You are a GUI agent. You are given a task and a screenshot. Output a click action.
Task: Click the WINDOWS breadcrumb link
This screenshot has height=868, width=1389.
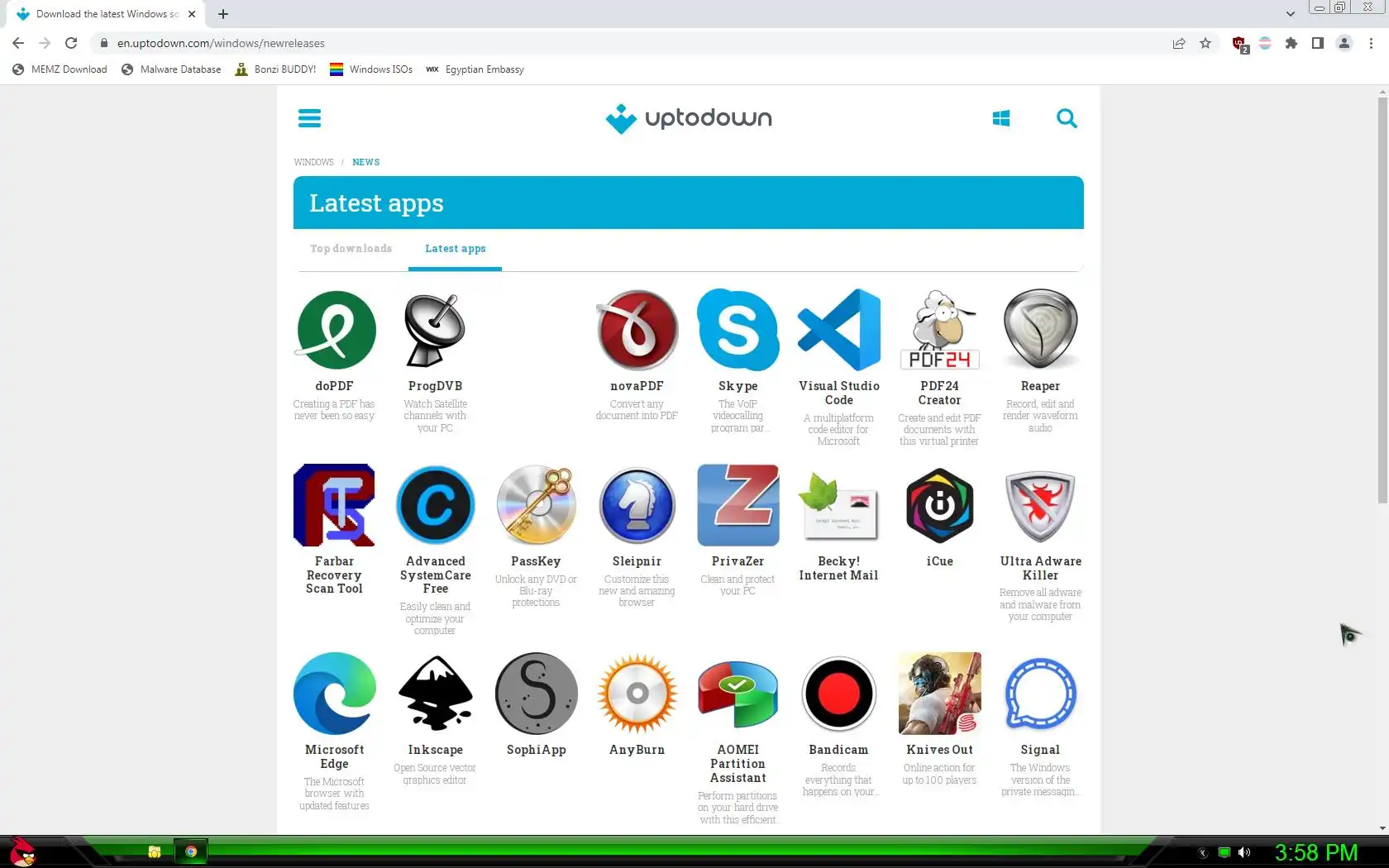click(x=314, y=162)
